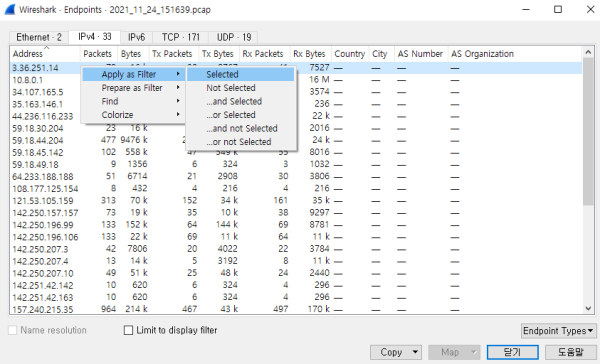Click the 닫기 (Close) button
Image resolution: width=600 pixels, height=364 pixels.
(x=512, y=352)
